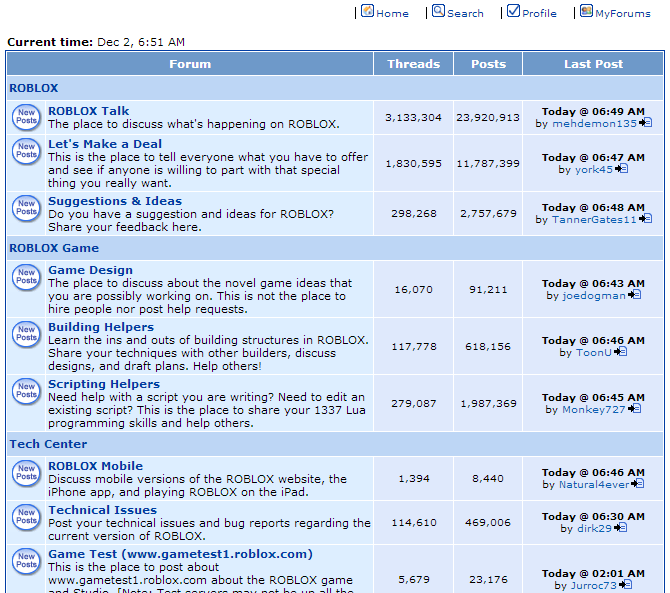The height and width of the screenshot is (593, 670).
Task: View user ToonU's profile
Action: [x=594, y=352]
